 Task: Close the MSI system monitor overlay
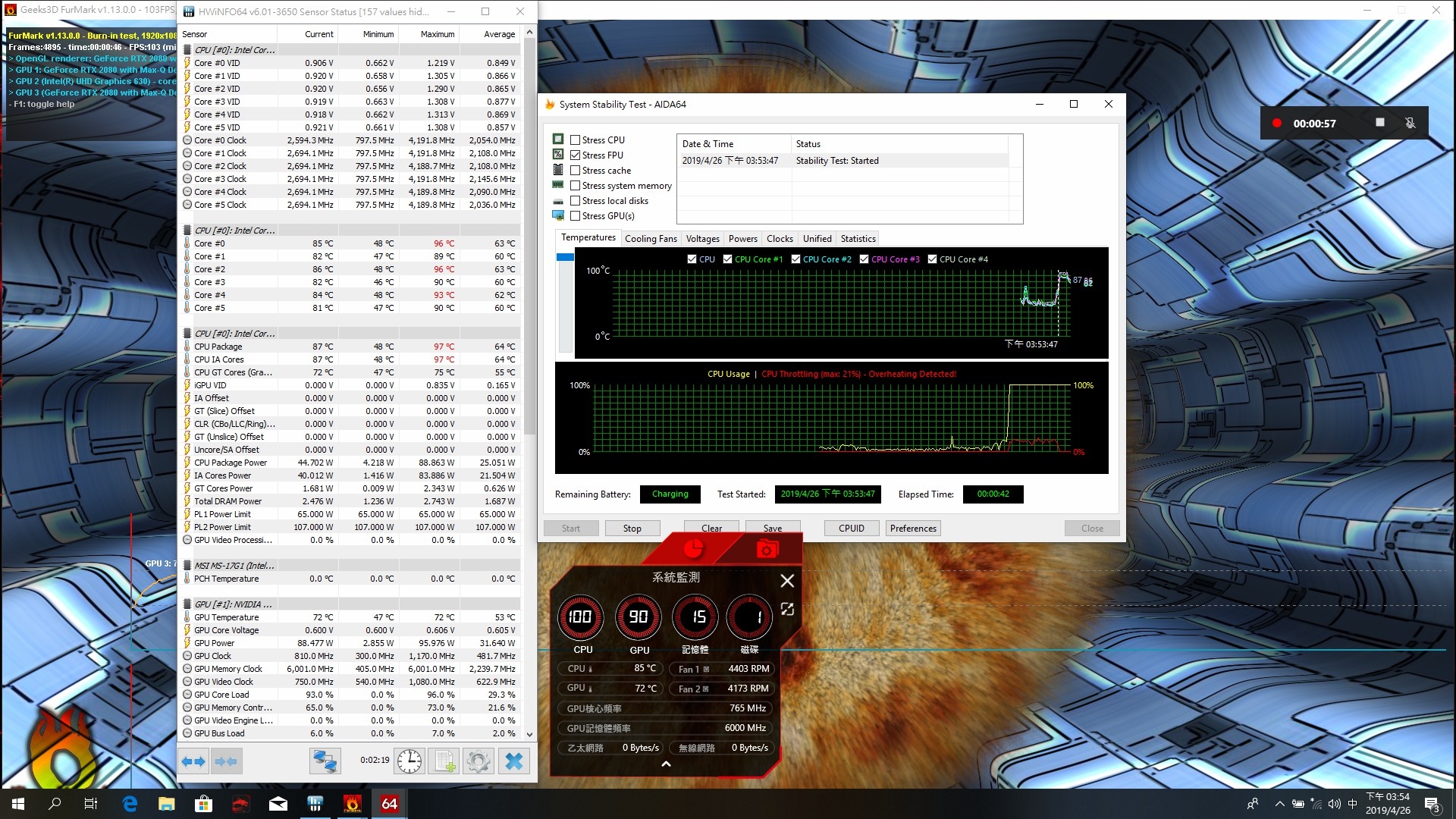coord(787,581)
